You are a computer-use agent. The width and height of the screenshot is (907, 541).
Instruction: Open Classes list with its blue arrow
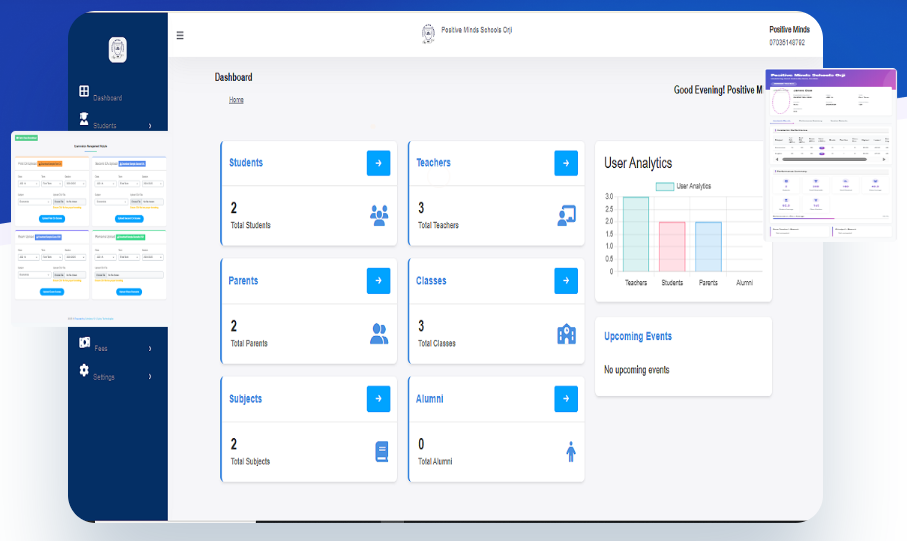(x=566, y=281)
